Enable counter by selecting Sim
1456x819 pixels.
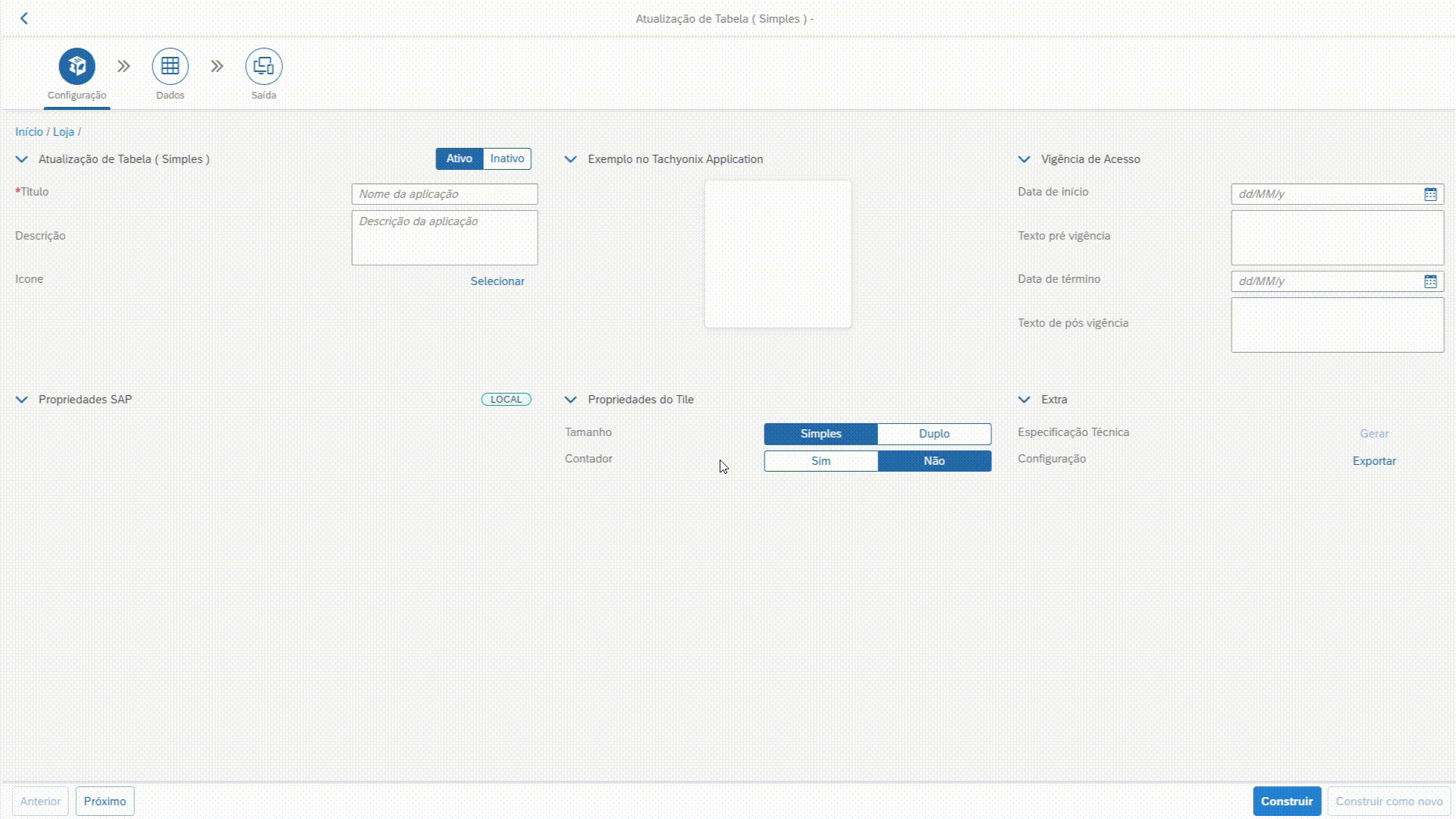click(821, 461)
